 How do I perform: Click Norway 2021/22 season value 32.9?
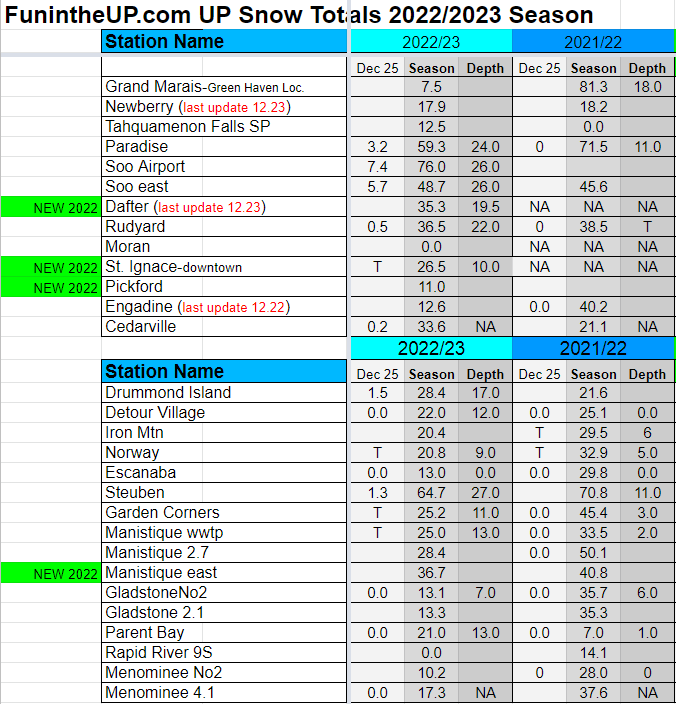[593, 453]
